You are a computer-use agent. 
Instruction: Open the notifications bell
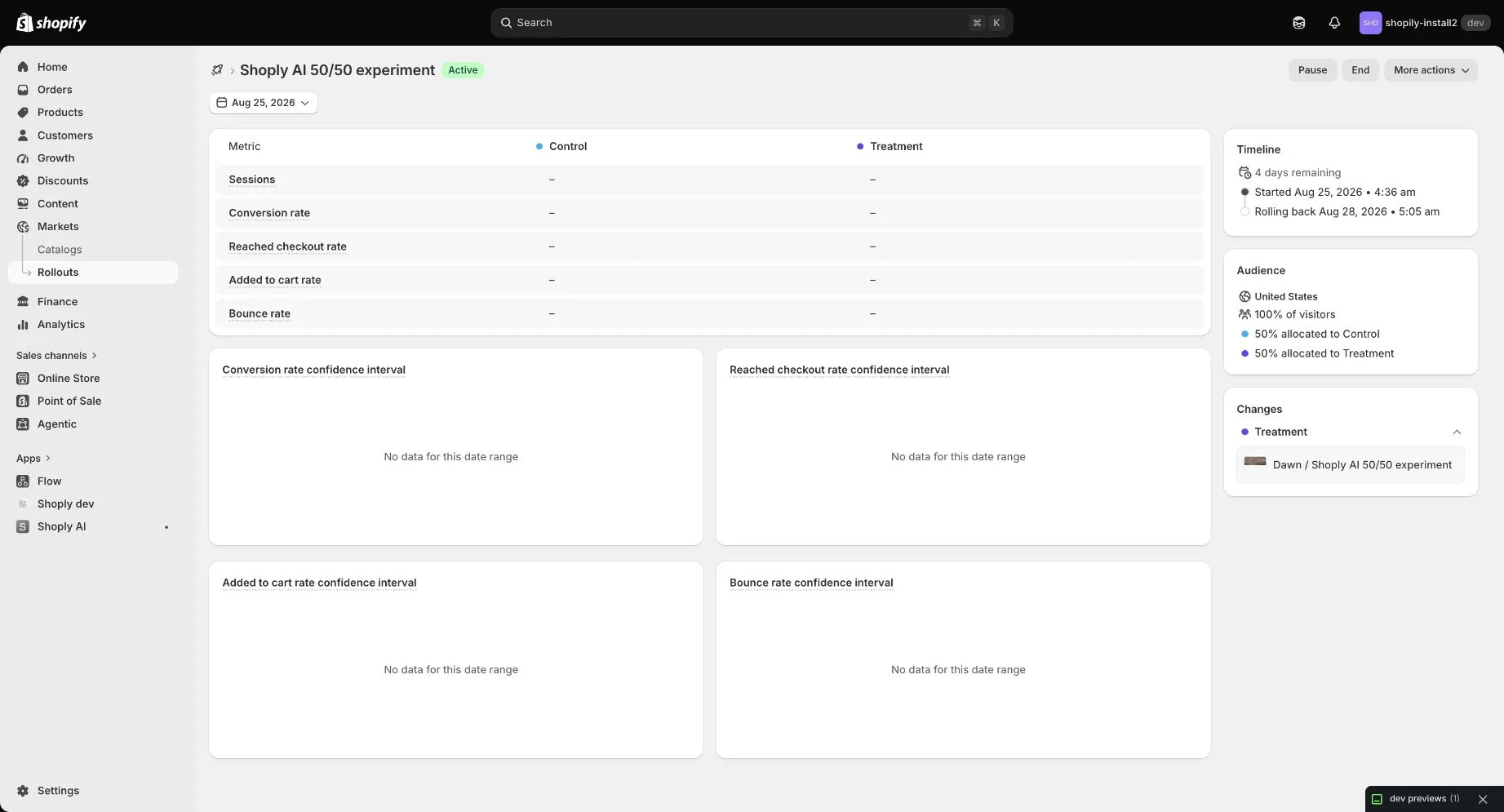pos(1334,23)
